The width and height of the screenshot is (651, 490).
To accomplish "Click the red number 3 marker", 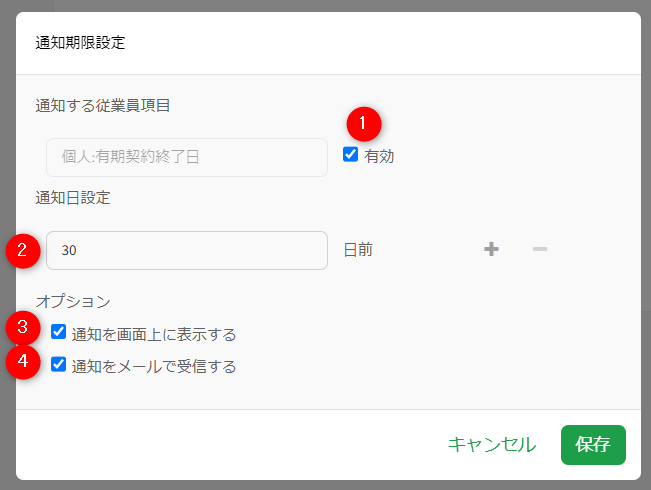I will pyautogui.click(x=22, y=327).
